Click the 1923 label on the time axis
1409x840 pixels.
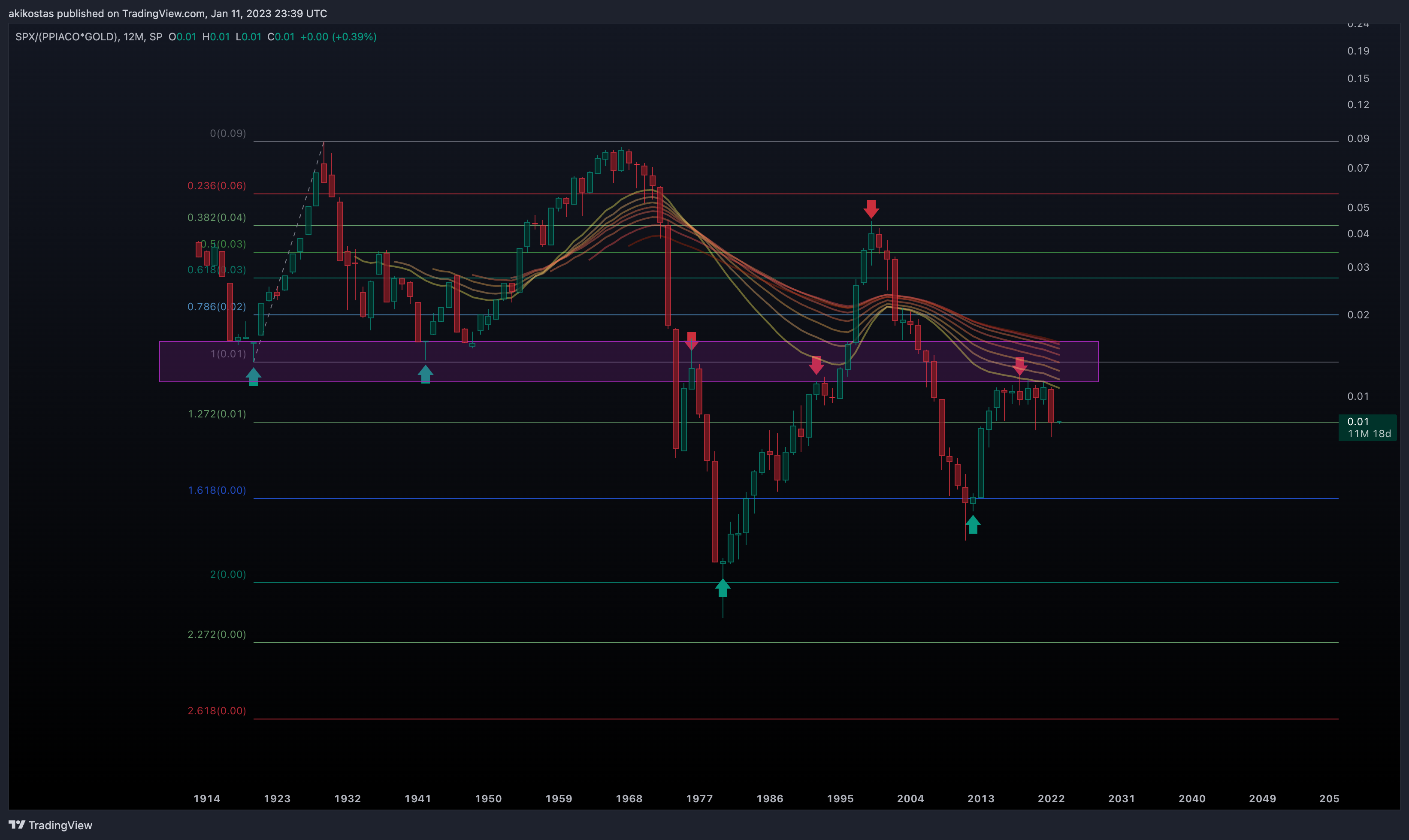pyautogui.click(x=278, y=799)
